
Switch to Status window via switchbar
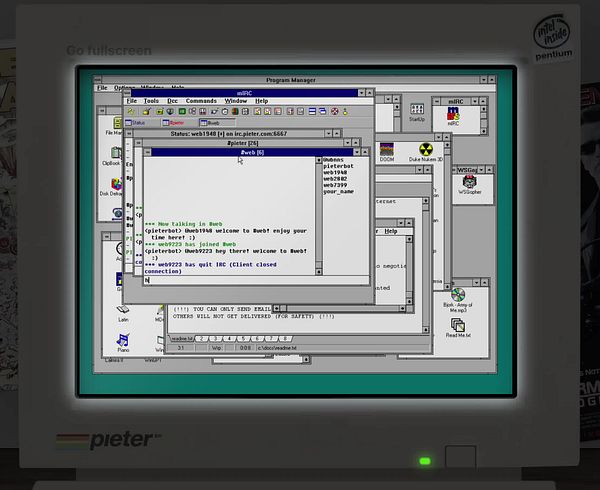tap(140, 123)
